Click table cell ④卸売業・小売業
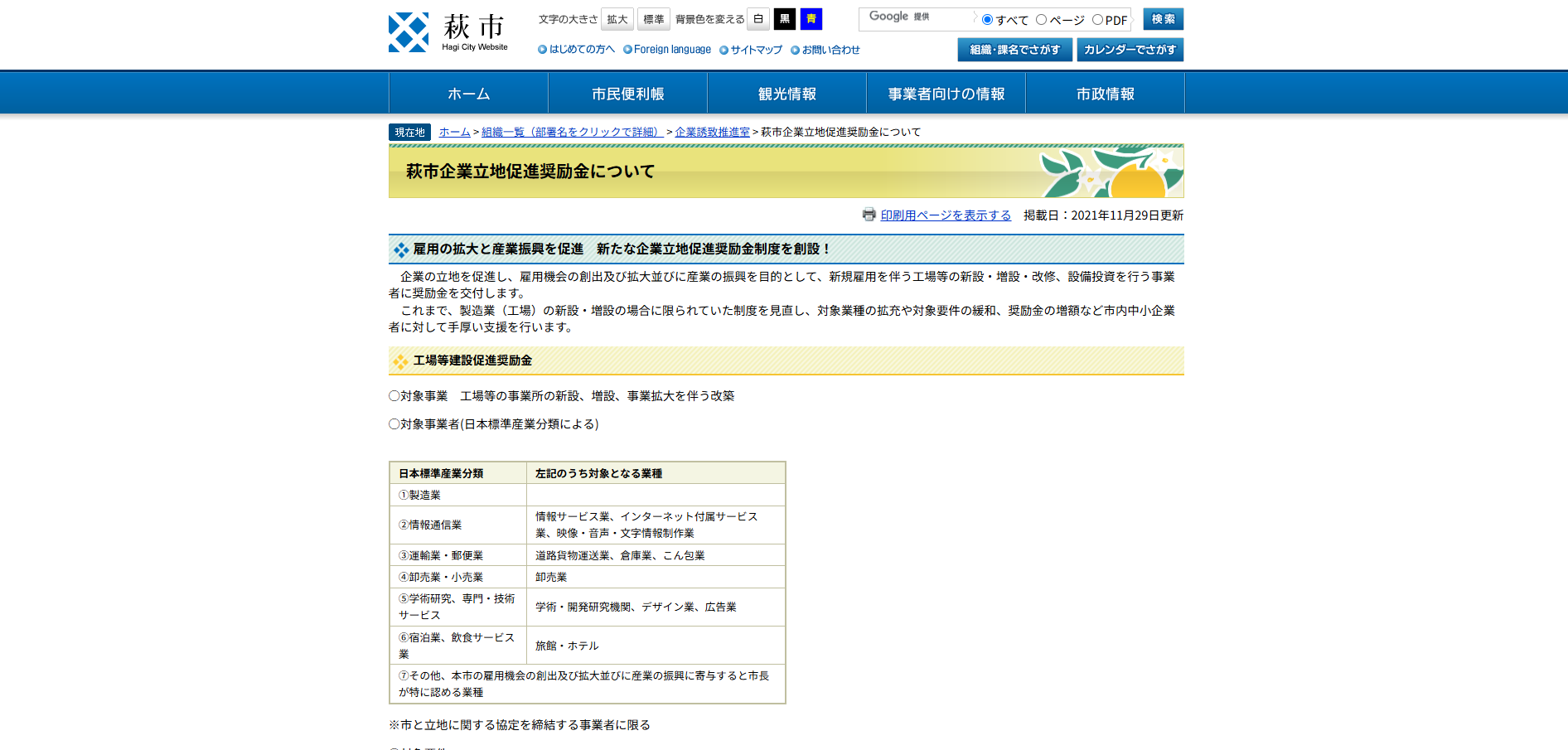 [x=458, y=577]
